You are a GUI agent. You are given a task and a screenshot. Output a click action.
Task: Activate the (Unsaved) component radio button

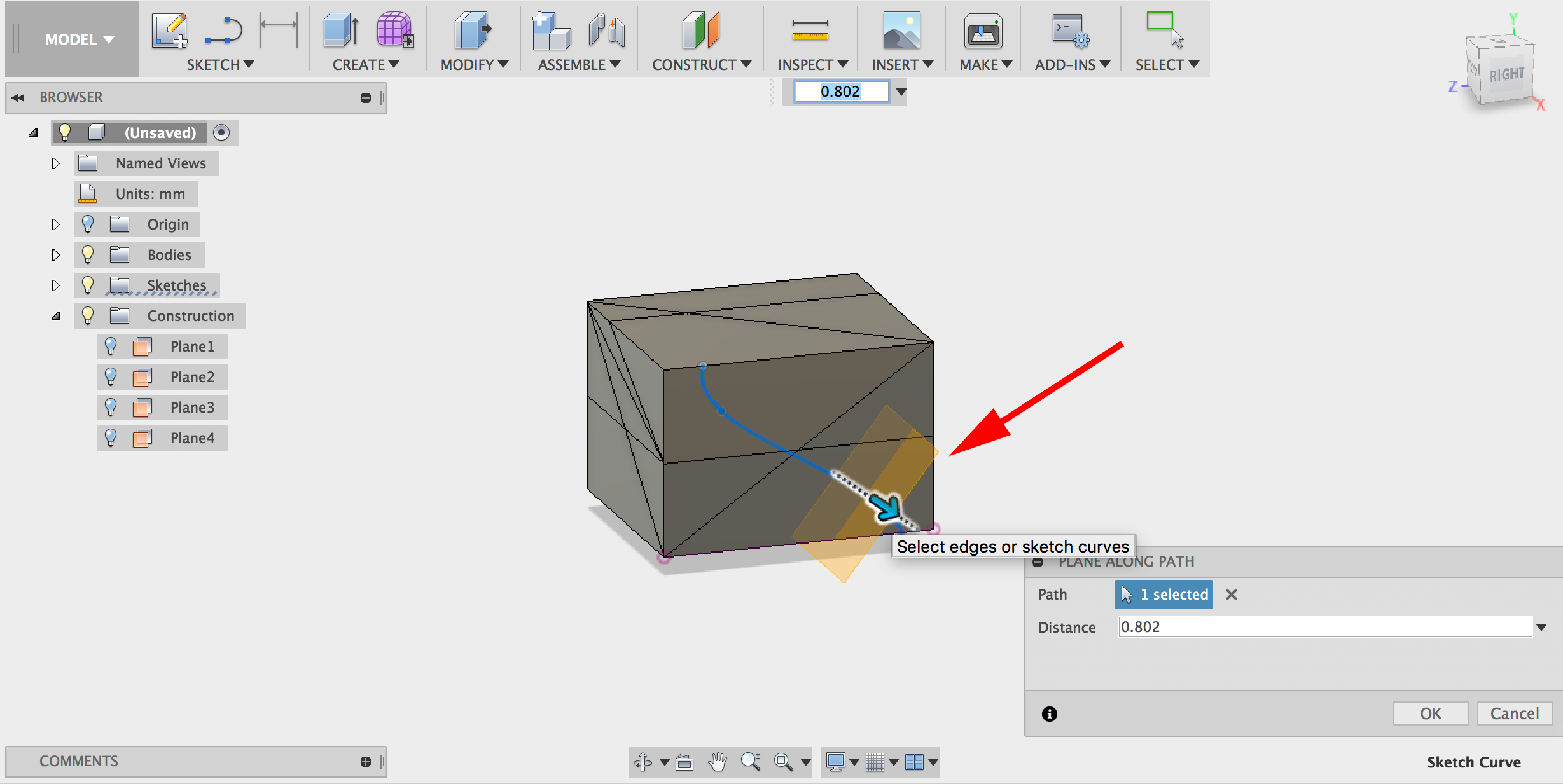click(221, 133)
